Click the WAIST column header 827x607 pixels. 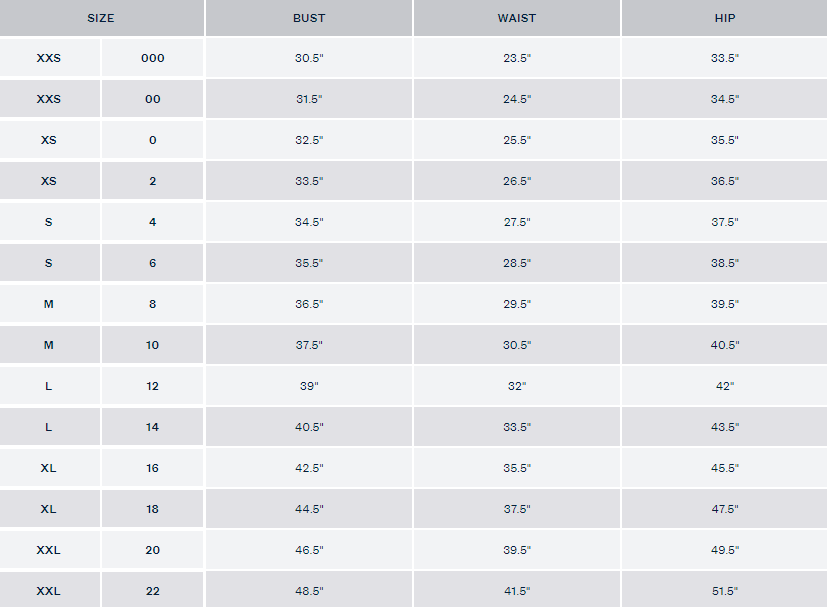pos(517,18)
